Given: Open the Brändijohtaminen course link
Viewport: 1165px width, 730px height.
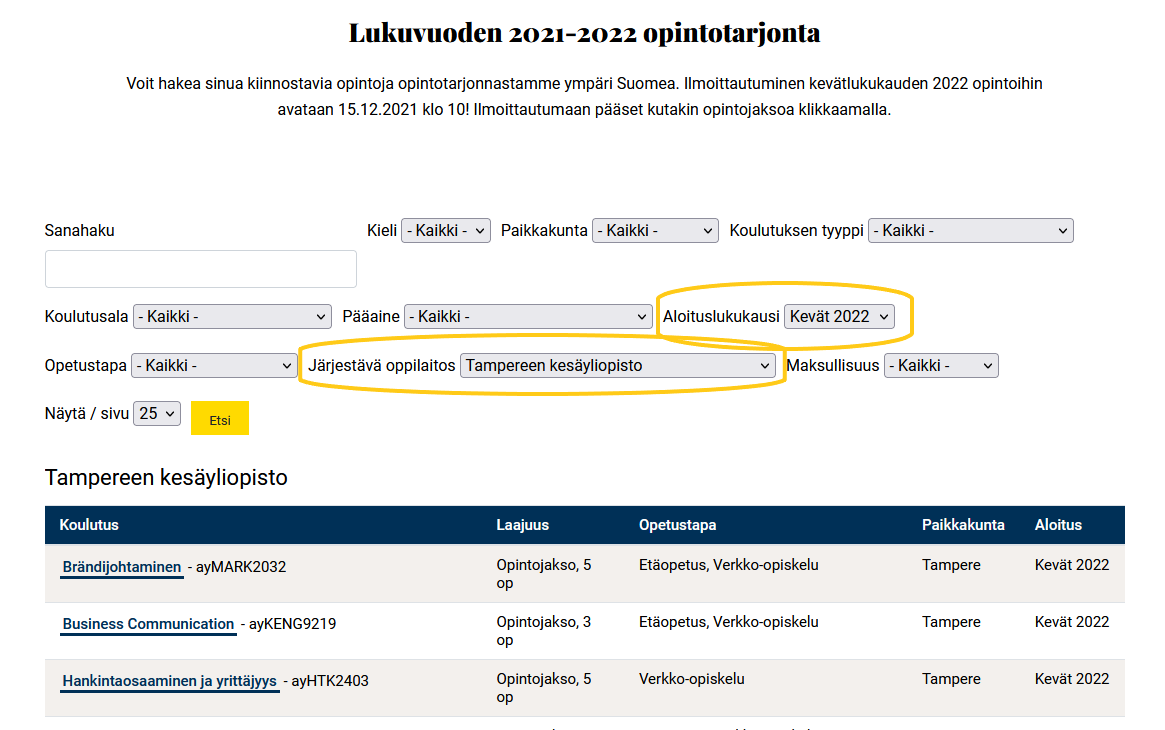Looking at the screenshot, I should (x=122, y=567).
